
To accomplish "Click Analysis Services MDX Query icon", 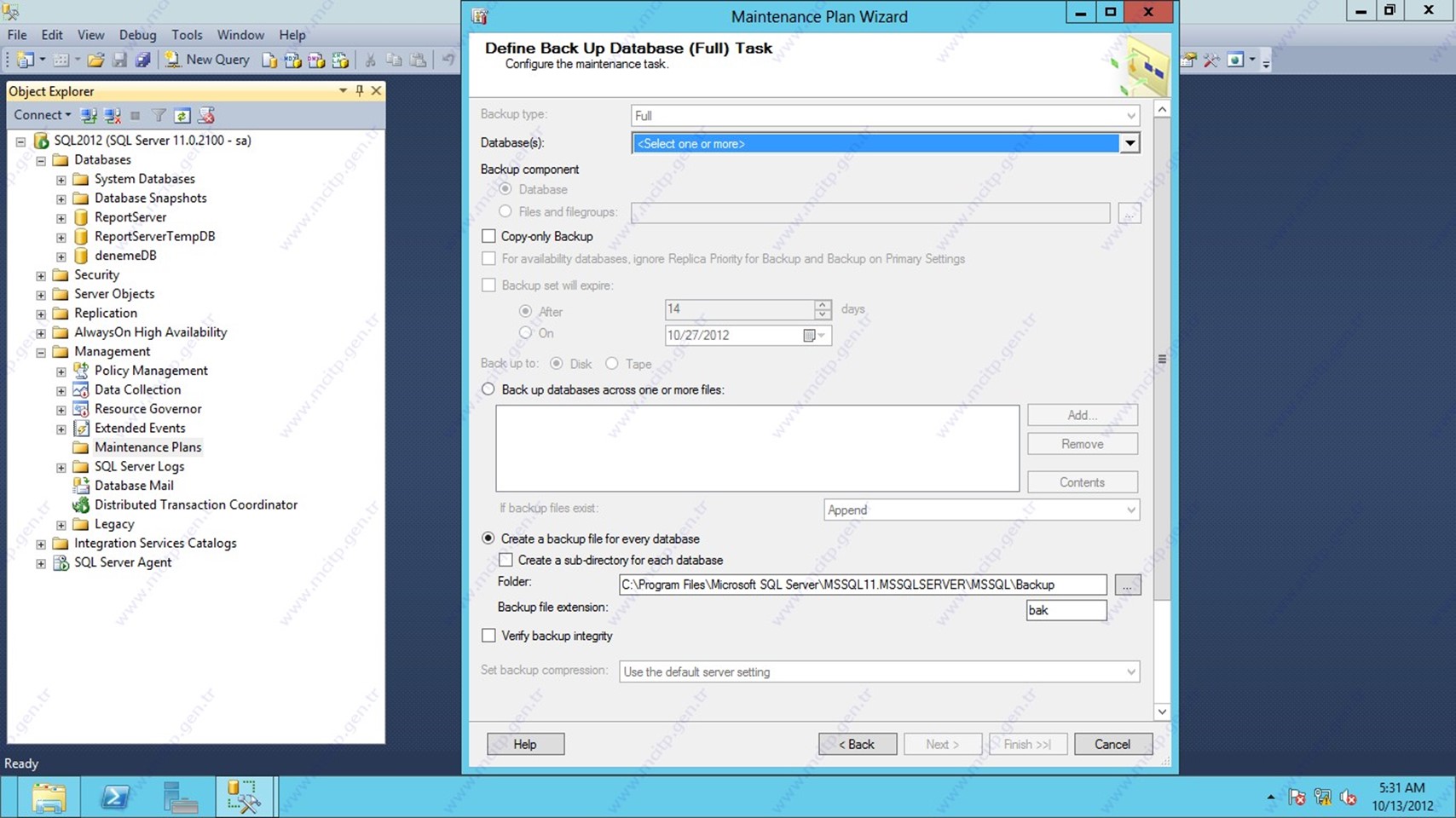I will coord(293,60).
